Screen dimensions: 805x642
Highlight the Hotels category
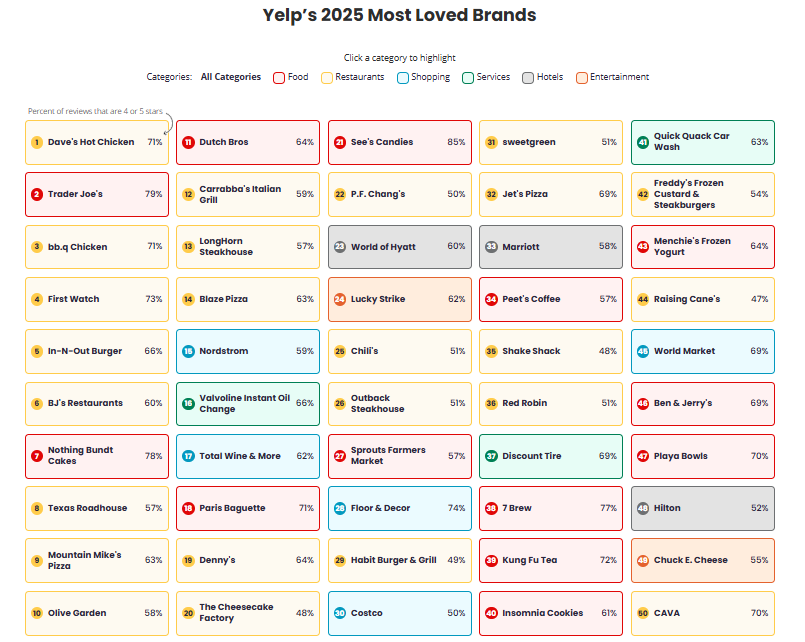pos(528,77)
